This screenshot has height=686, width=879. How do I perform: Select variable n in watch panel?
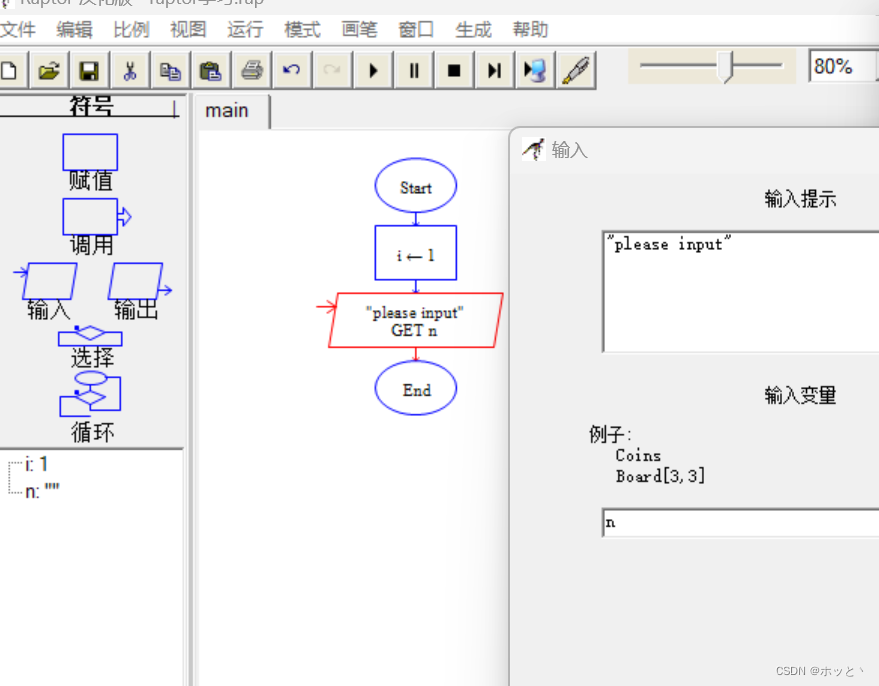coord(42,492)
